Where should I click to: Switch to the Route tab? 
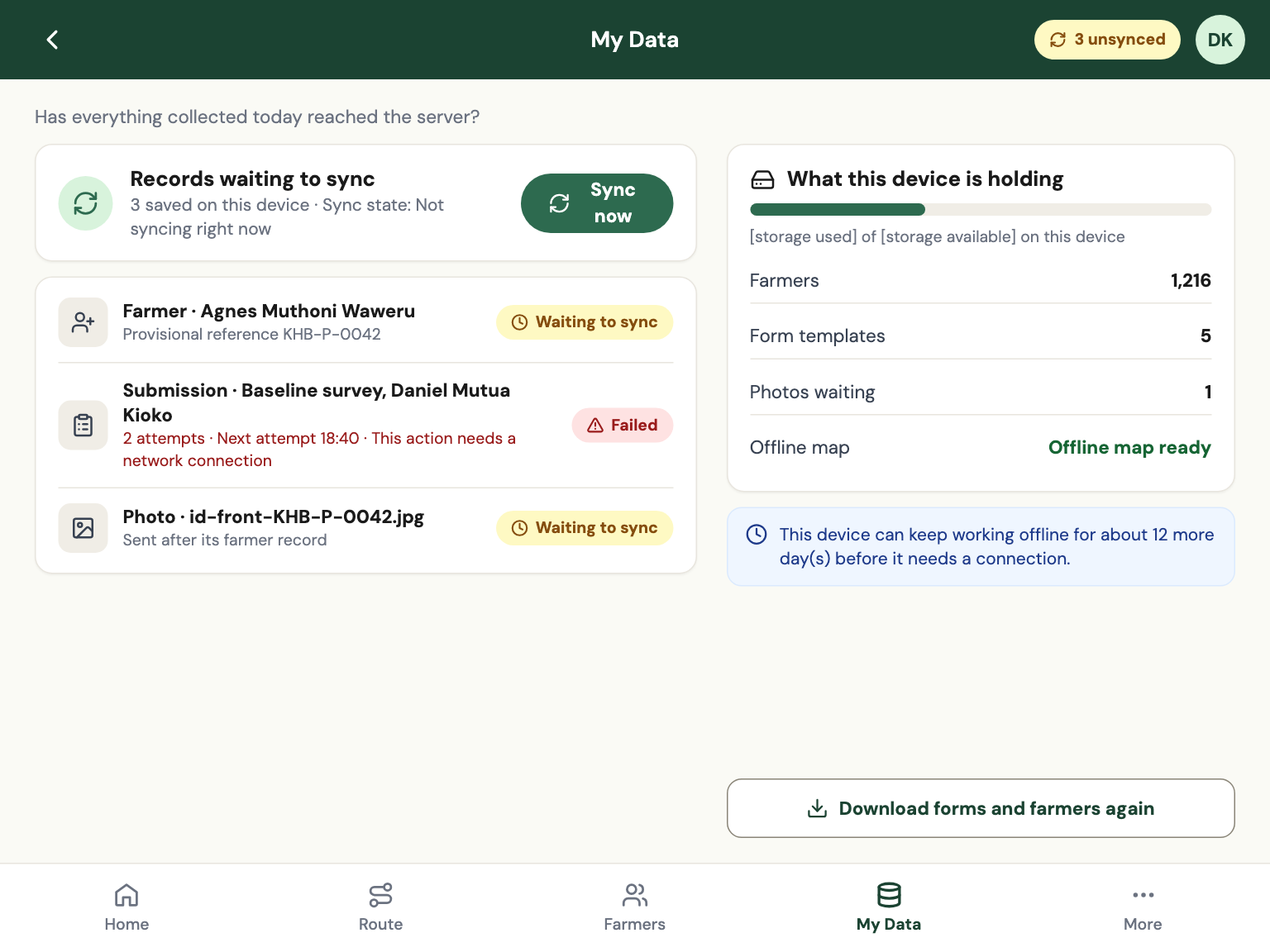point(380,907)
